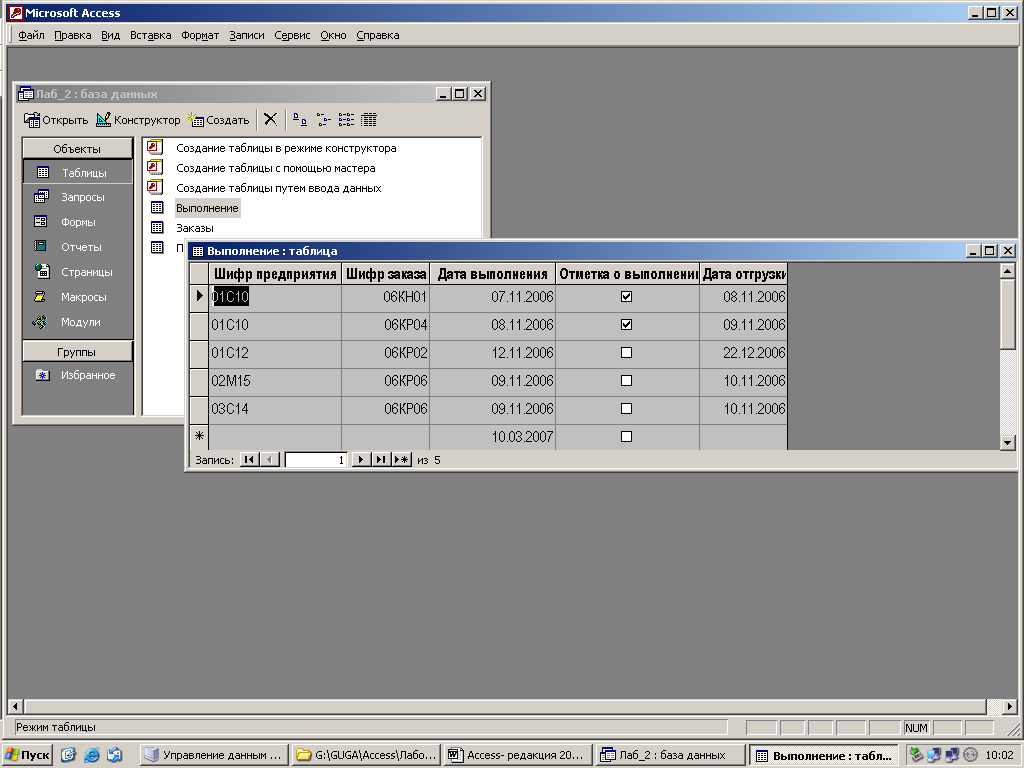The width and height of the screenshot is (1024, 768).
Task: Click the Конструктор toolbar button
Action: point(138,120)
